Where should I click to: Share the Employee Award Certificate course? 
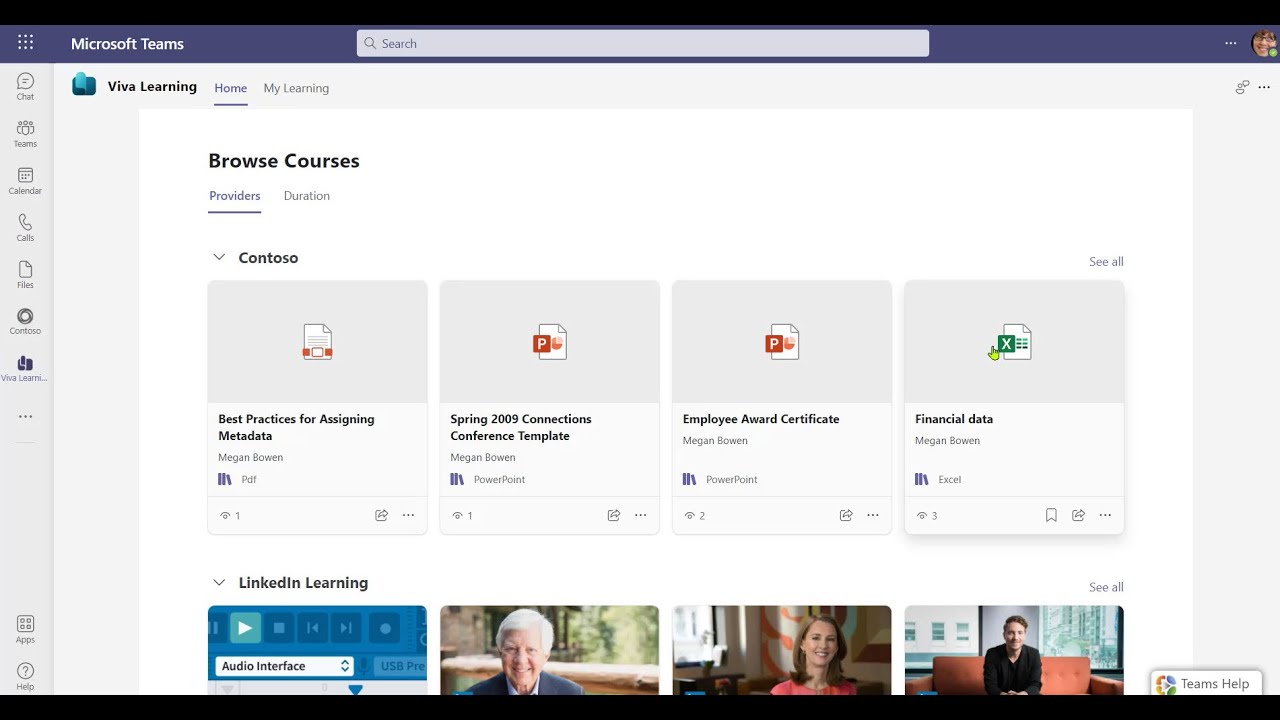pyautogui.click(x=845, y=515)
